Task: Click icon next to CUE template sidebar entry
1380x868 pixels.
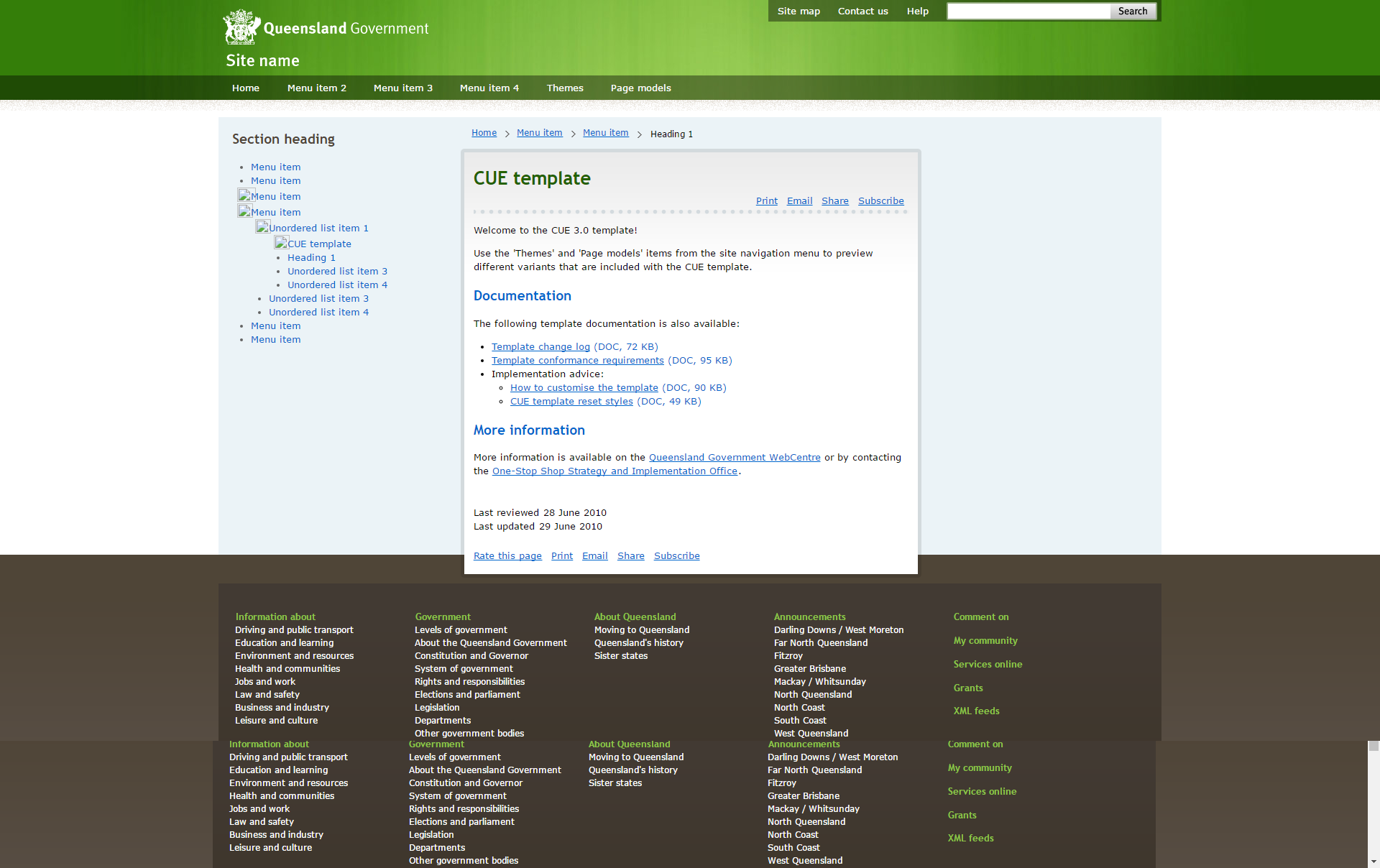Action: (281, 243)
